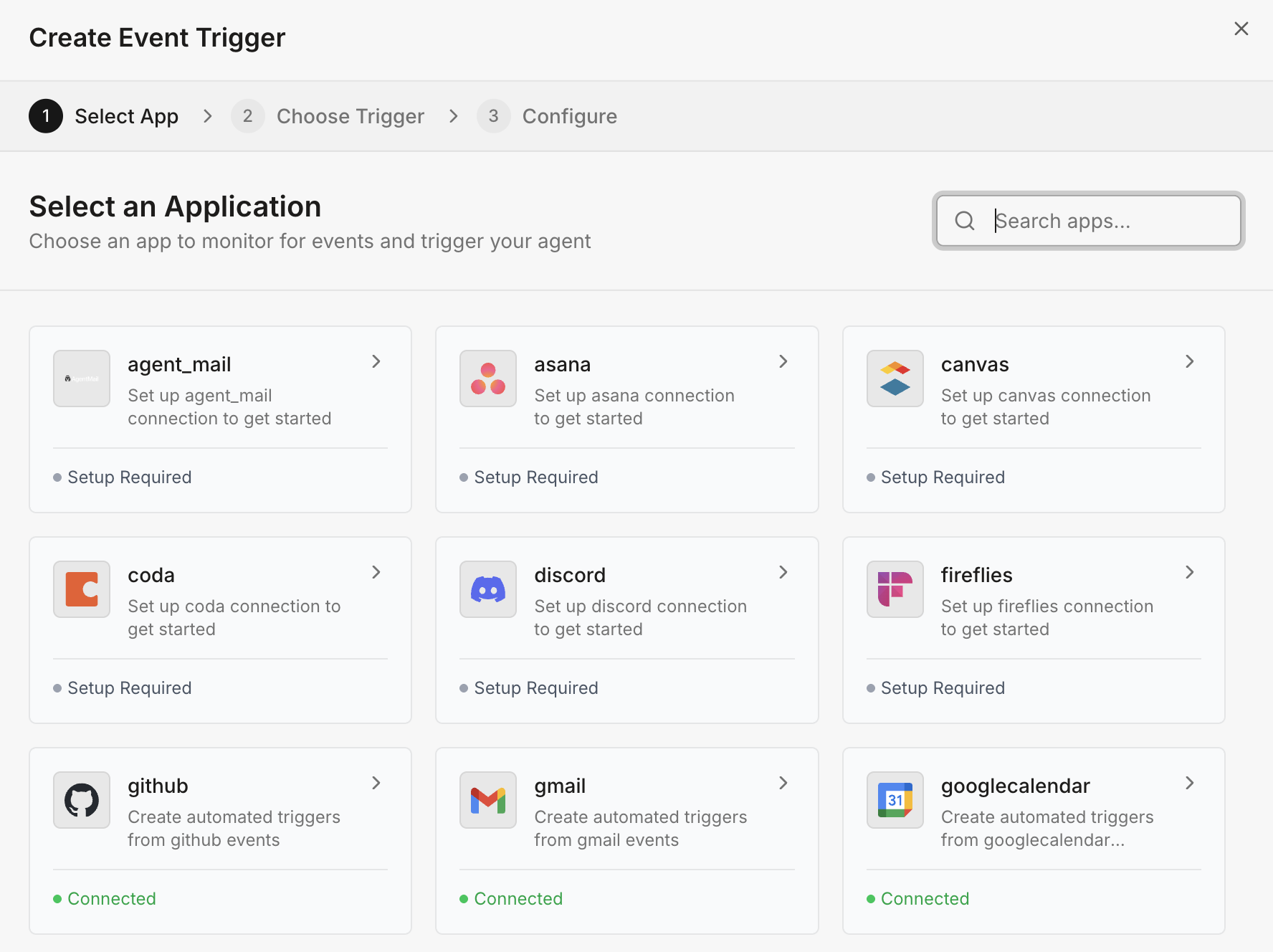The width and height of the screenshot is (1273, 952).
Task: Click Connected status on googlecalendar card
Action: click(x=918, y=899)
